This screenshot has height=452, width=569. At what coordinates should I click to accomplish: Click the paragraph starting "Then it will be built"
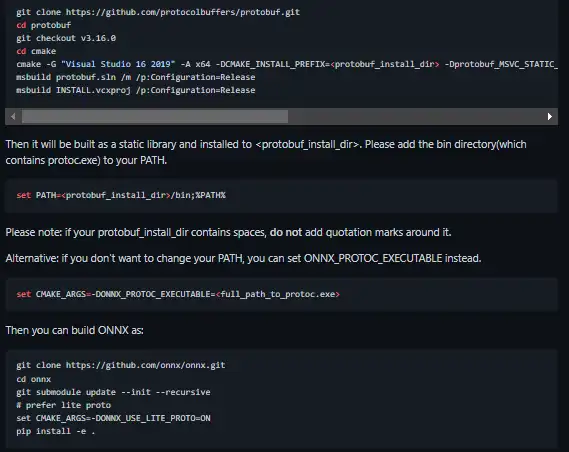click(x=266, y=152)
